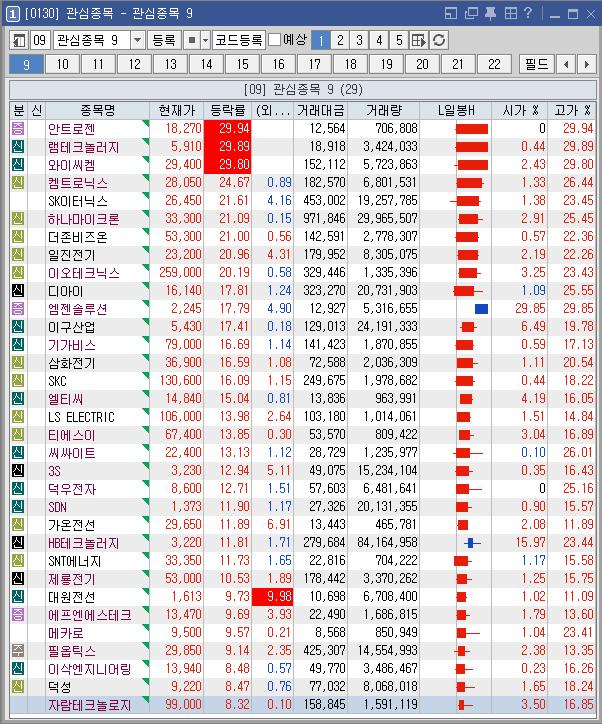
Task: Open the dropdown arrow next to the stop button
Action: click(x=205, y=40)
